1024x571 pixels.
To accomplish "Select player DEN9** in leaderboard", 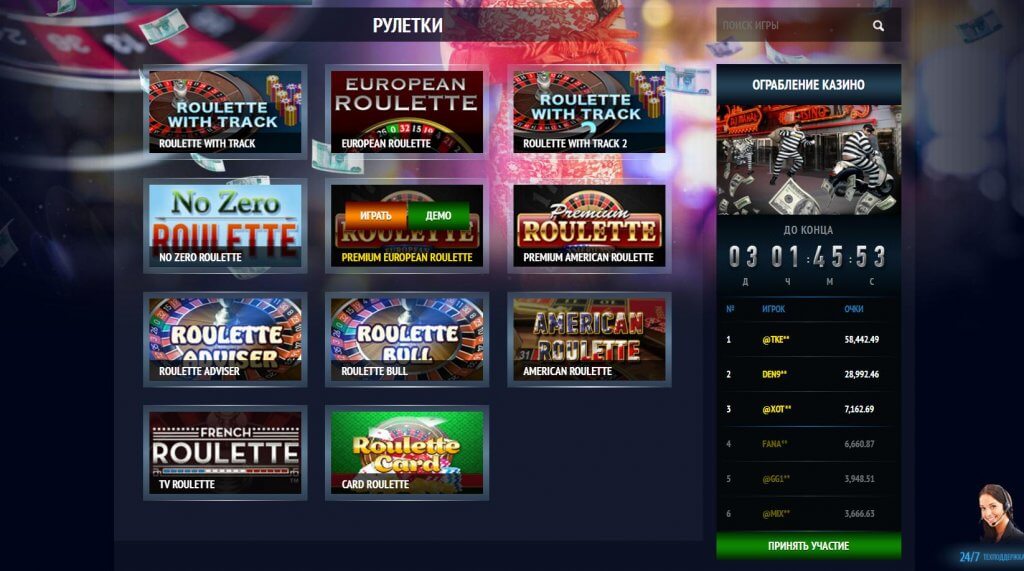I will point(808,374).
